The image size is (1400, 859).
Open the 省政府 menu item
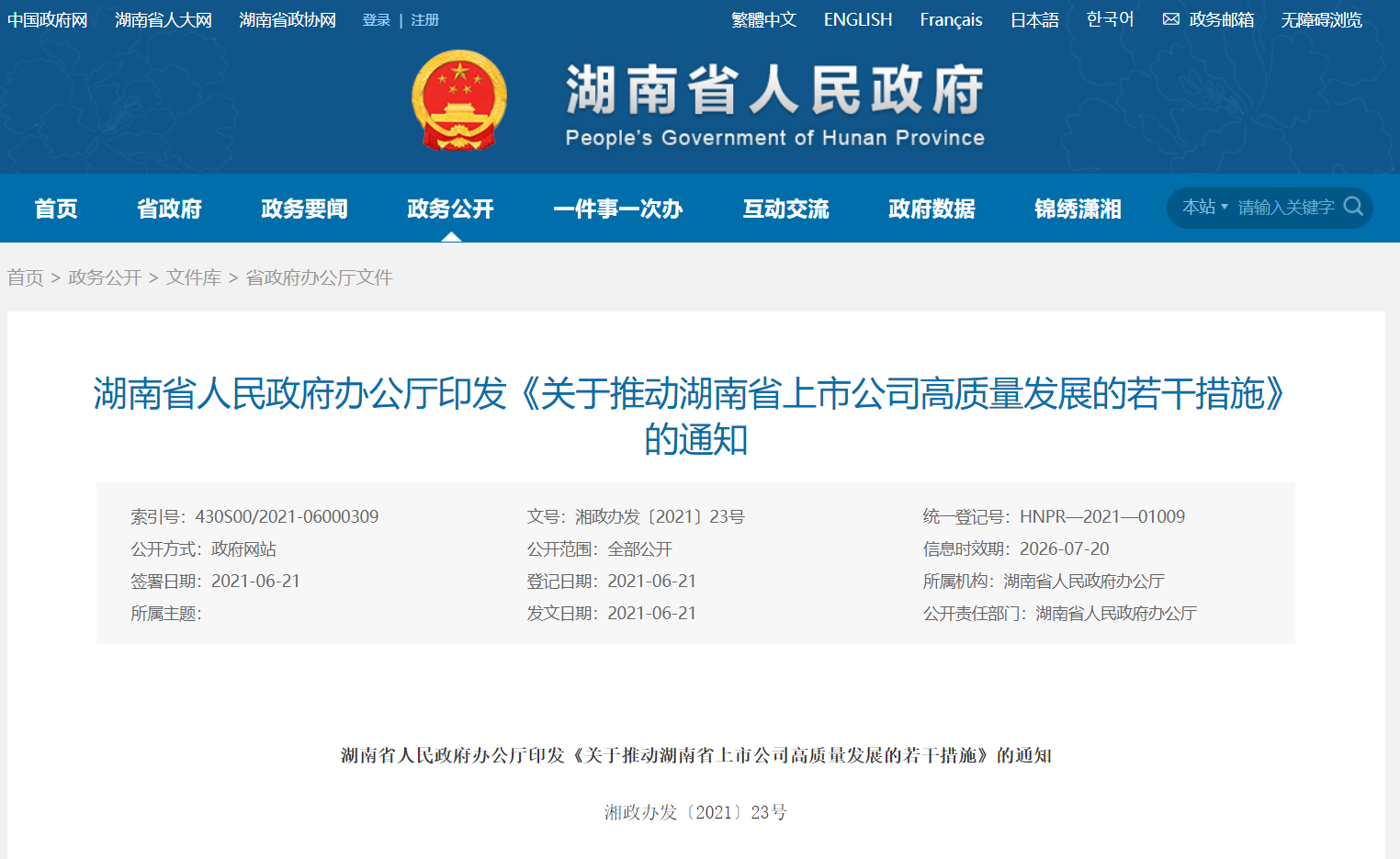169,209
